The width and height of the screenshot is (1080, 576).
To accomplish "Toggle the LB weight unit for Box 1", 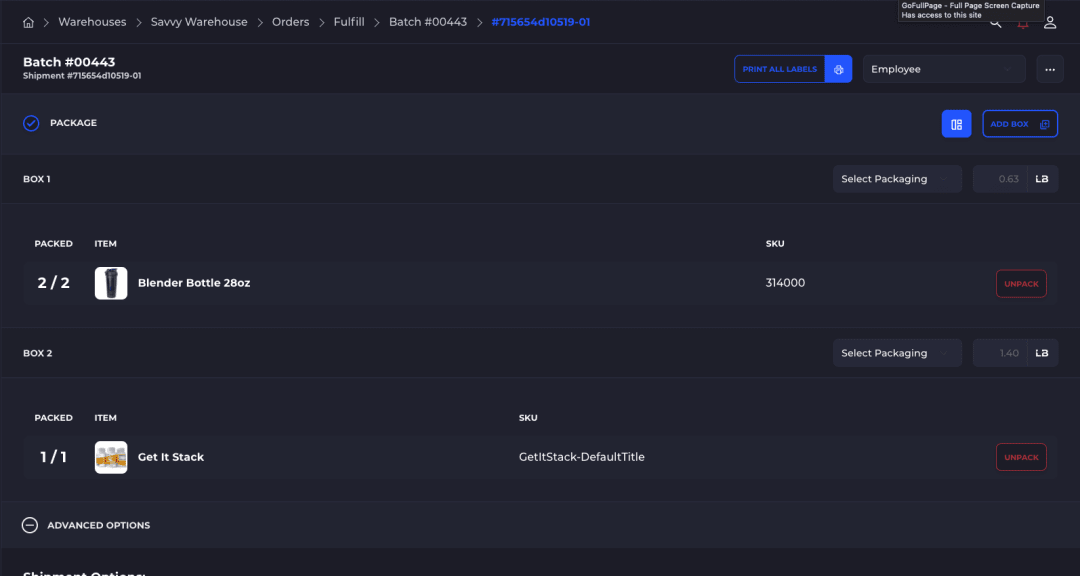I will [x=1042, y=179].
